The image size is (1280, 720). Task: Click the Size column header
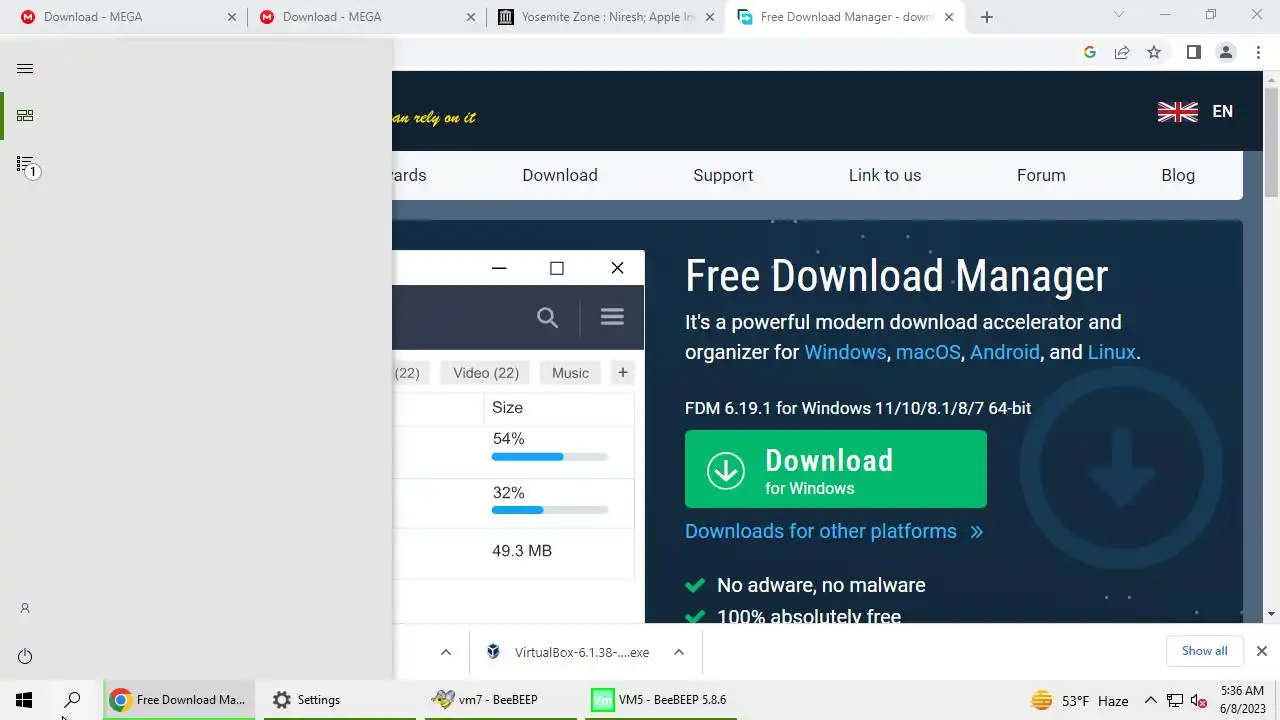point(507,408)
